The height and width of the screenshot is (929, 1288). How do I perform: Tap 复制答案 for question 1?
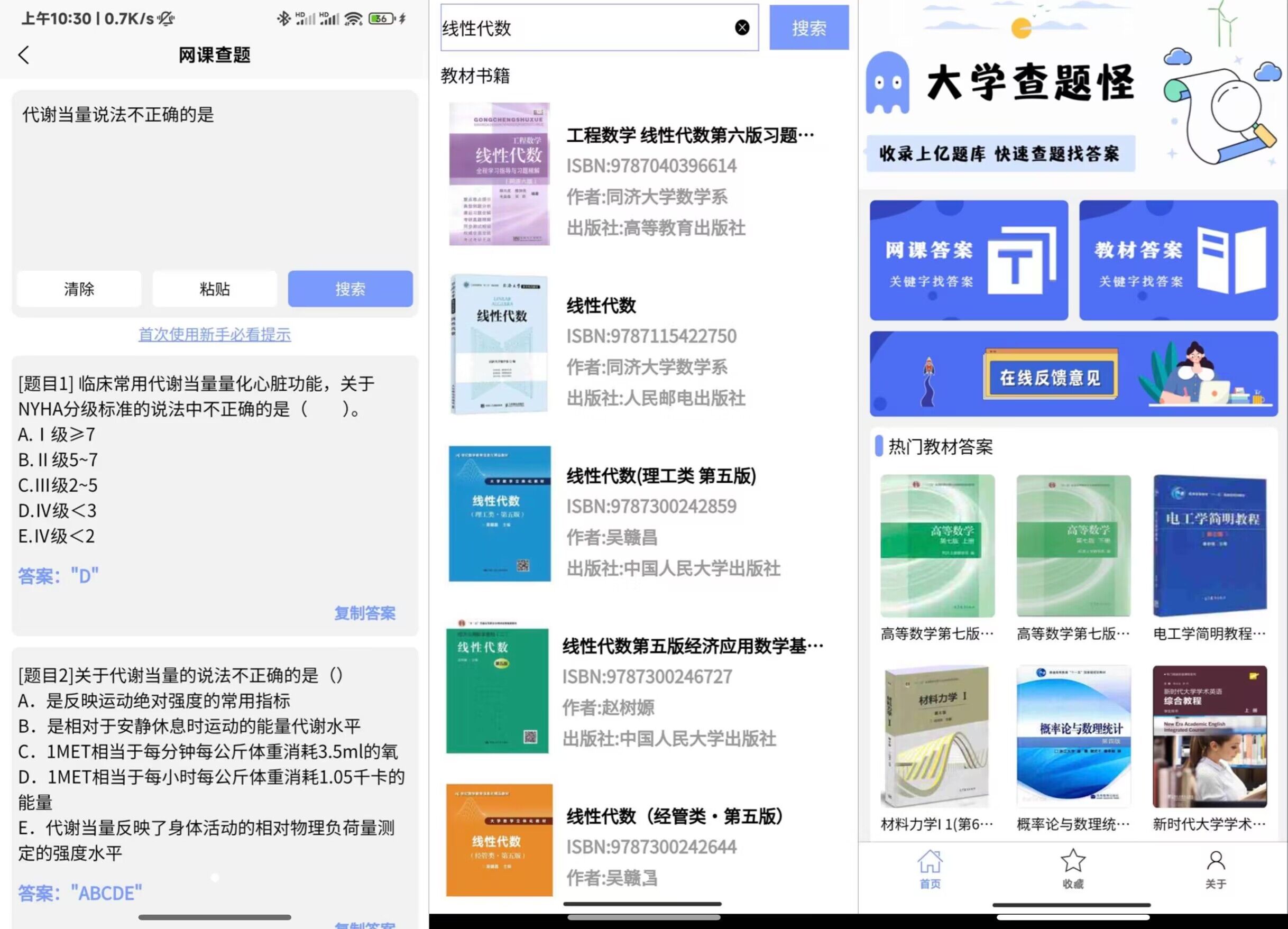point(365,613)
